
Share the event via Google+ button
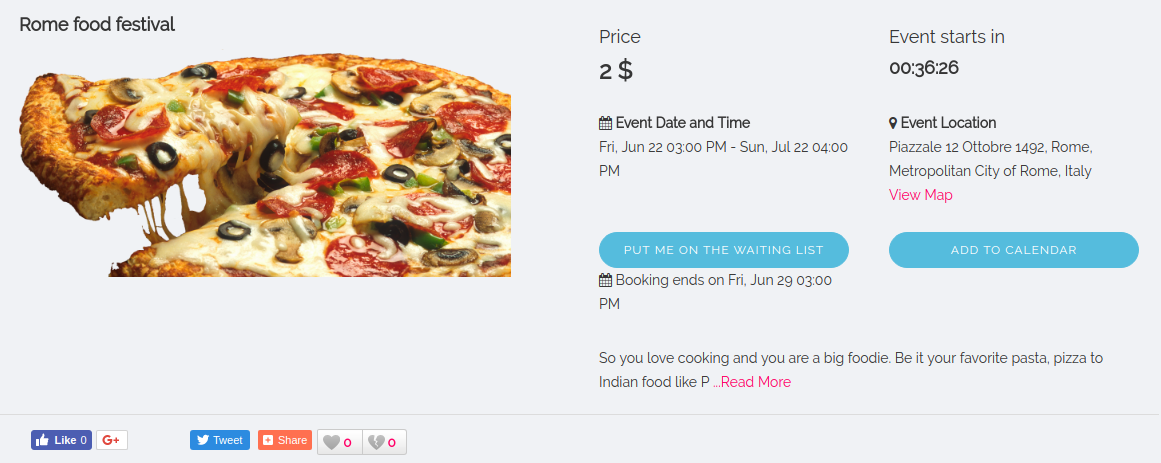(x=111, y=440)
